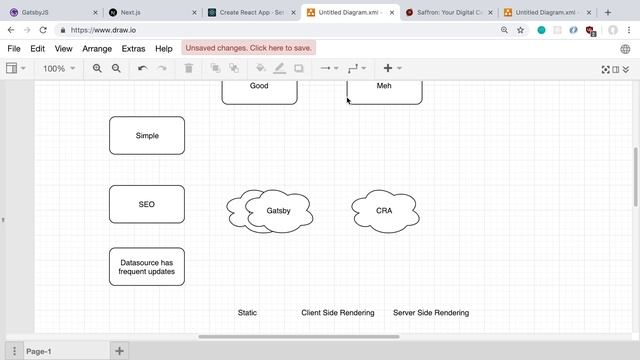Bookmark this page with star icon
Viewport: 640px width, 360px height.
(520, 30)
